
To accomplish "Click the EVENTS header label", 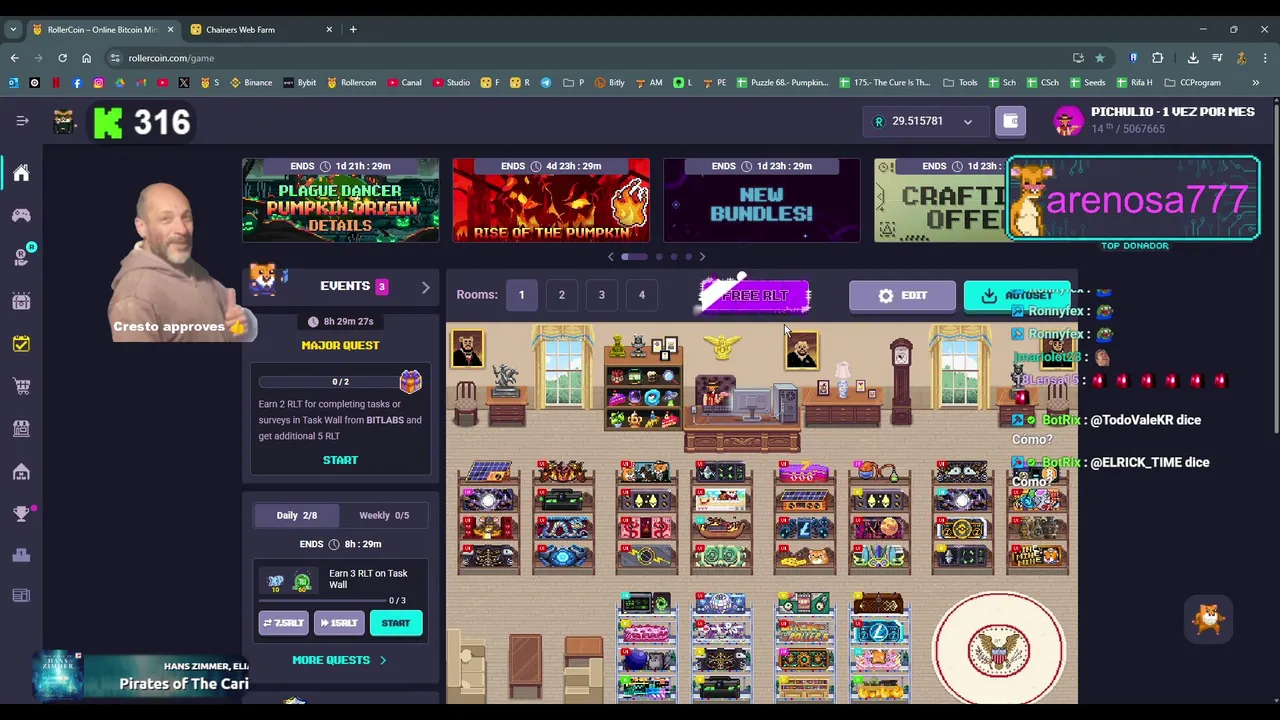I will [345, 286].
